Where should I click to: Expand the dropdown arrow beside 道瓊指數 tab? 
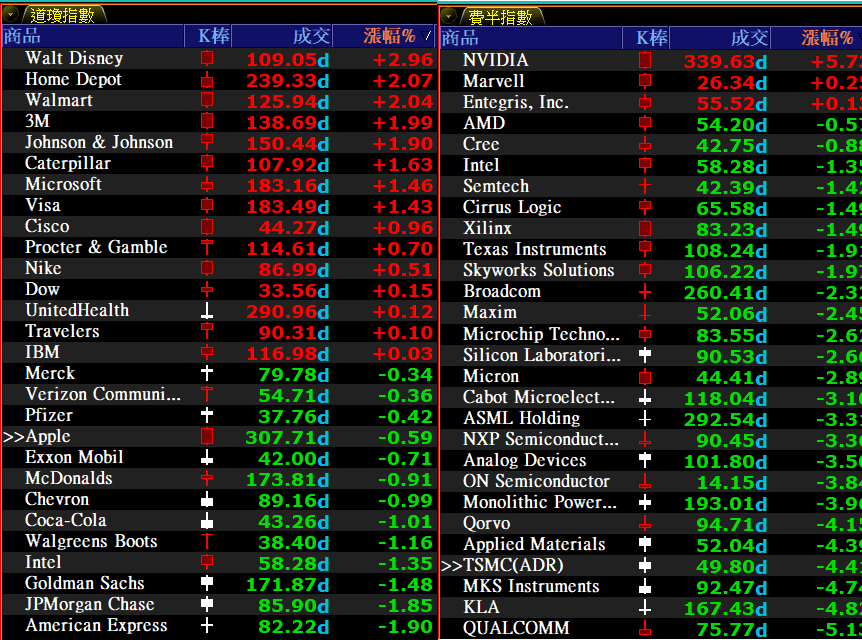pos(10,15)
